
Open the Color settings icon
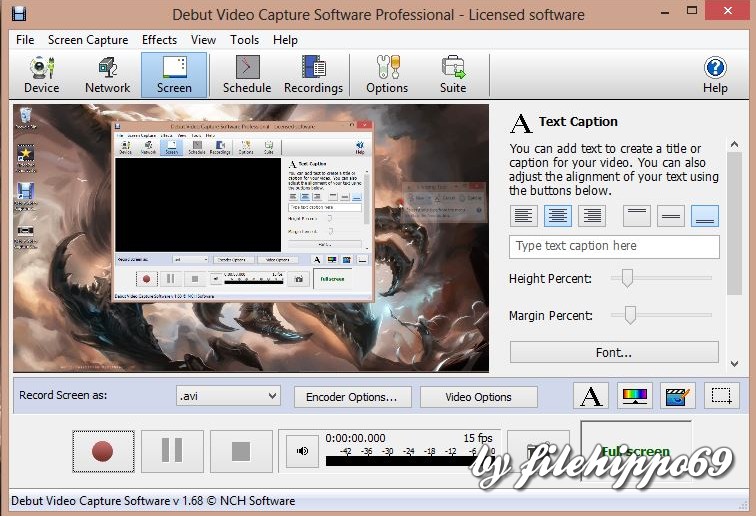pos(634,396)
